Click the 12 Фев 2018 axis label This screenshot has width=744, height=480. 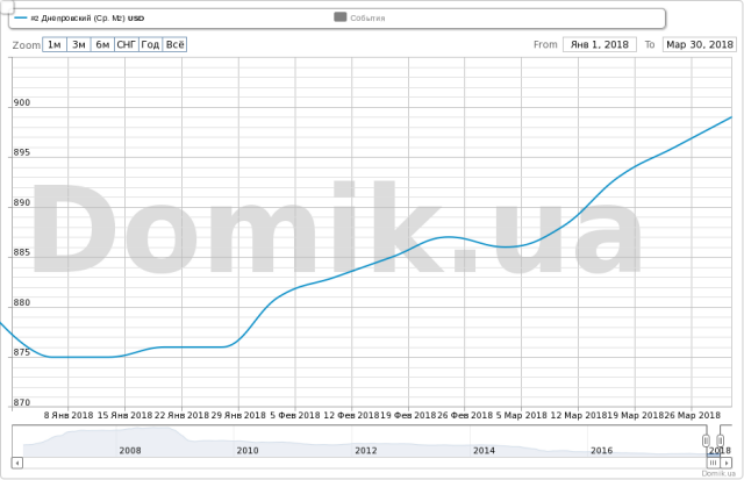click(352, 415)
